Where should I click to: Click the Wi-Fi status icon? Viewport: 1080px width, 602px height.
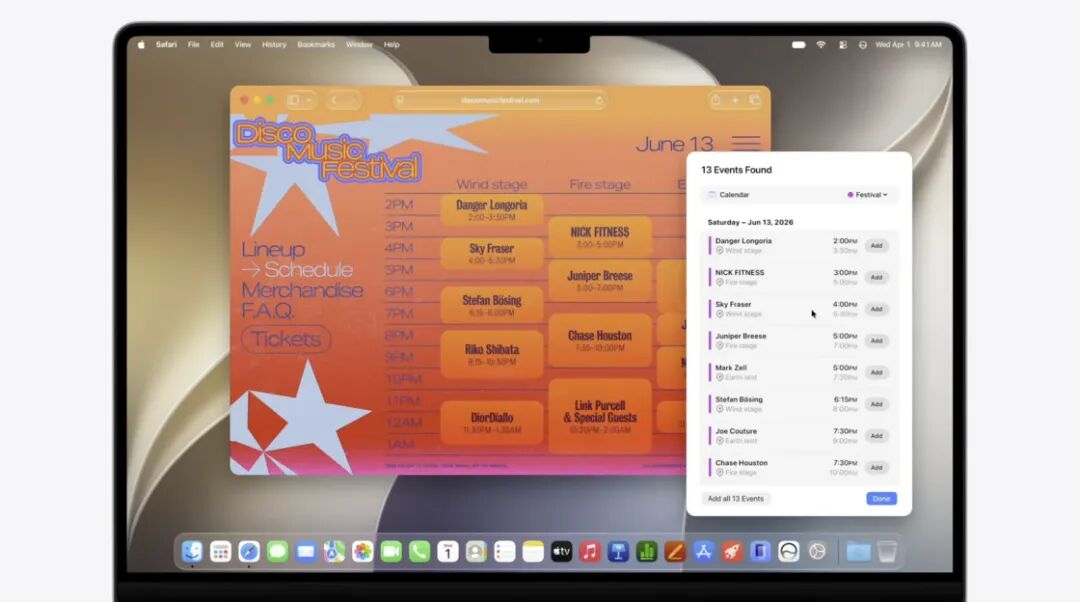pos(821,45)
